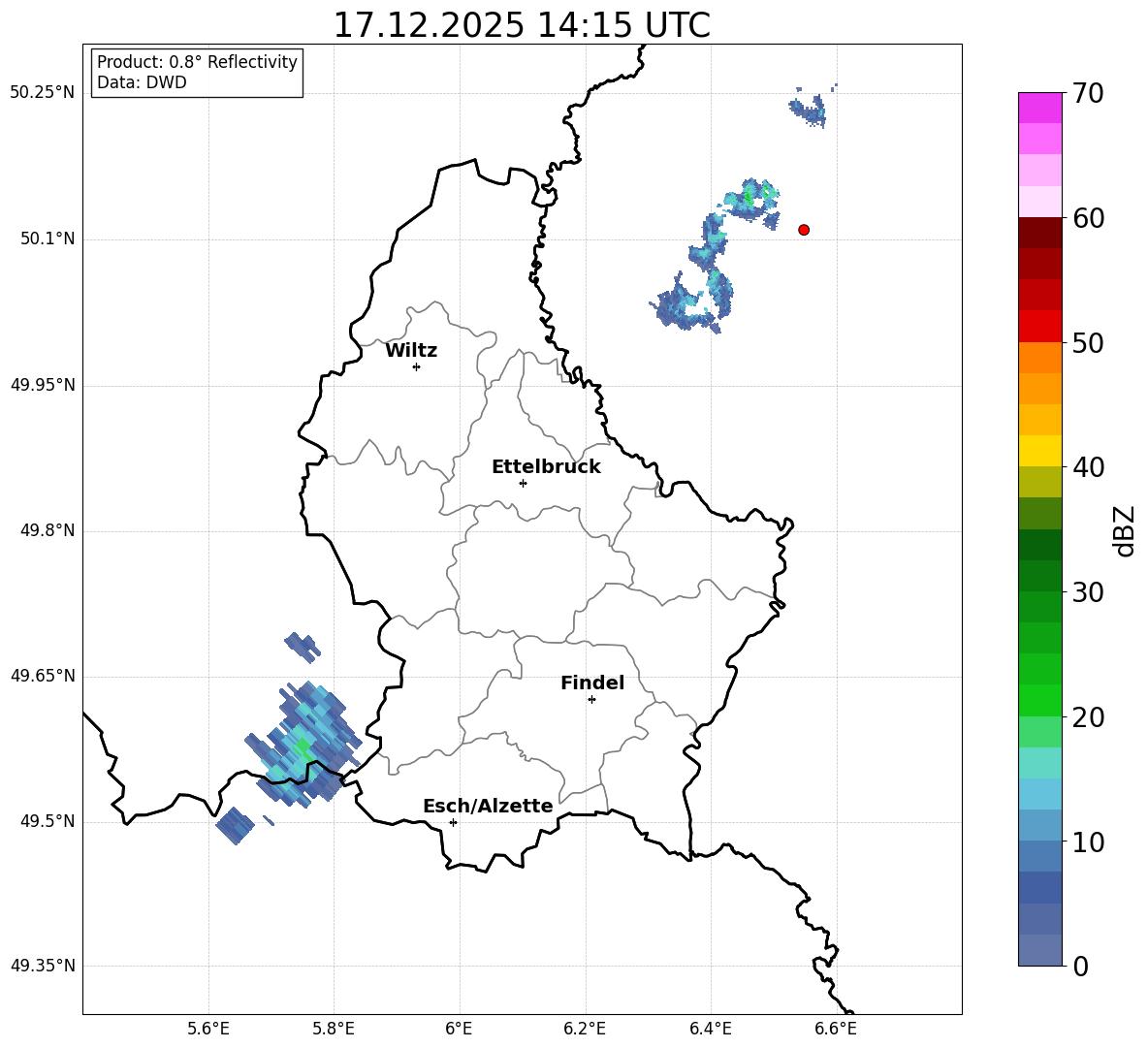Click the 49.95°N latitude label
The width and height of the screenshot is (1148, 1048).
click(x=43, y=385)
